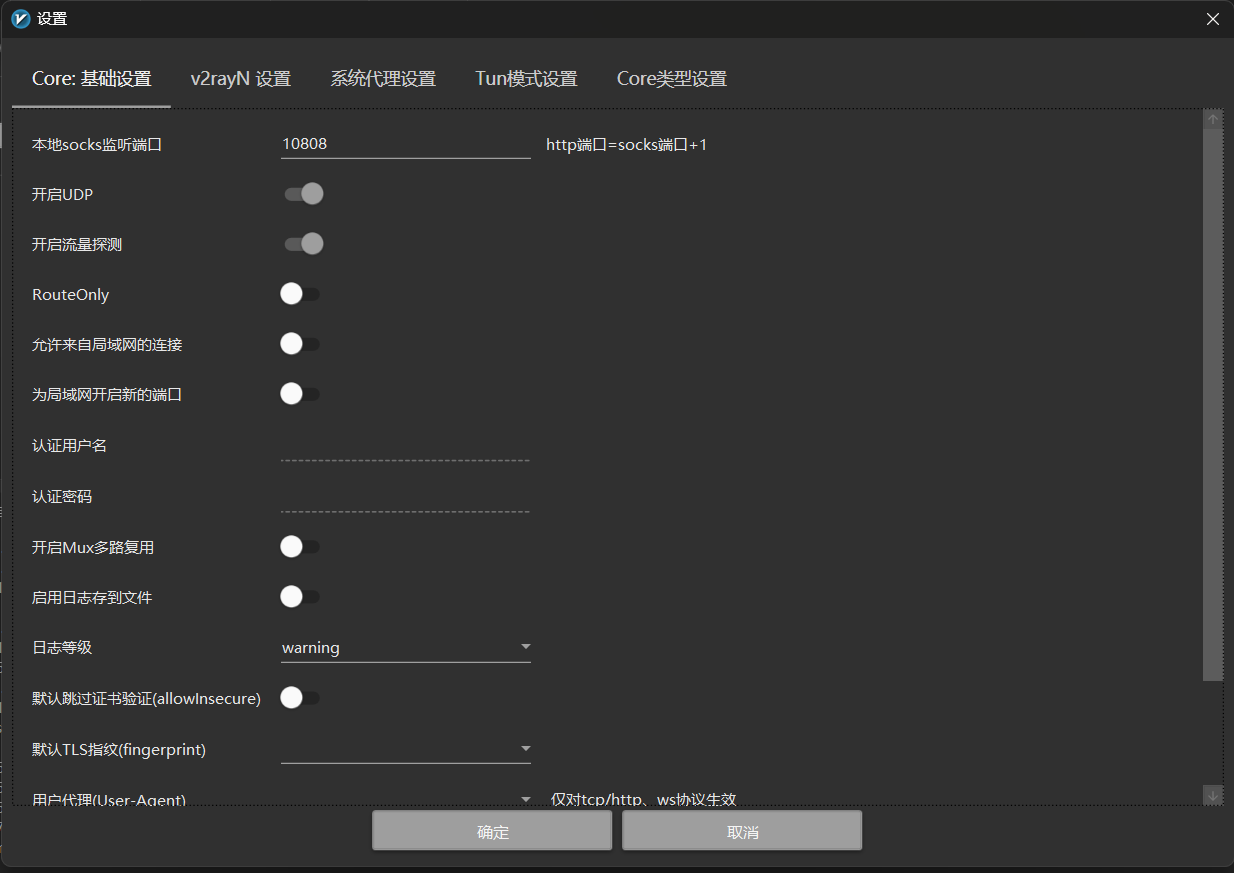Click the v2rayN logo icon in title bar
The image size is (1234, 873).
[x=20, y=18]
